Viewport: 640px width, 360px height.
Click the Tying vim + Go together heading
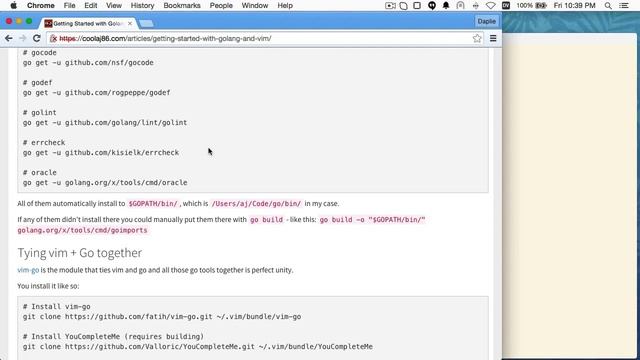tap(80, 253)
